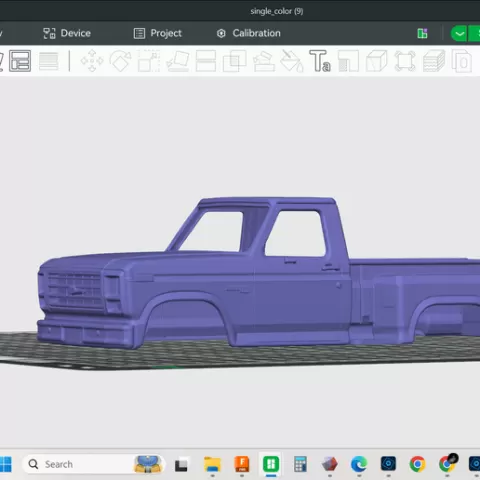Image resolution: width=480 pixels, height=480 pixels.
Task: Select the Rotate tool
Action: 120,61
